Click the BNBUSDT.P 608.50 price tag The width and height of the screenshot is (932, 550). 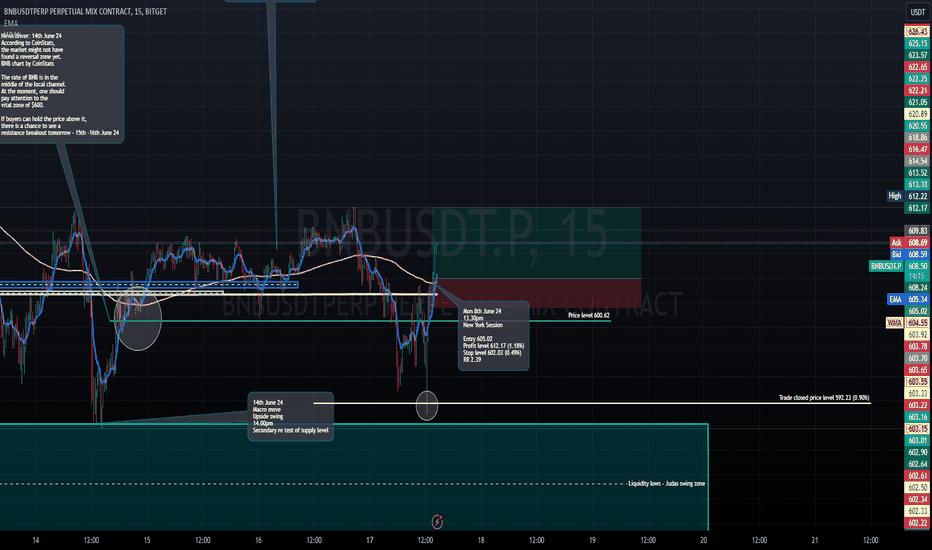pos(899,266)
